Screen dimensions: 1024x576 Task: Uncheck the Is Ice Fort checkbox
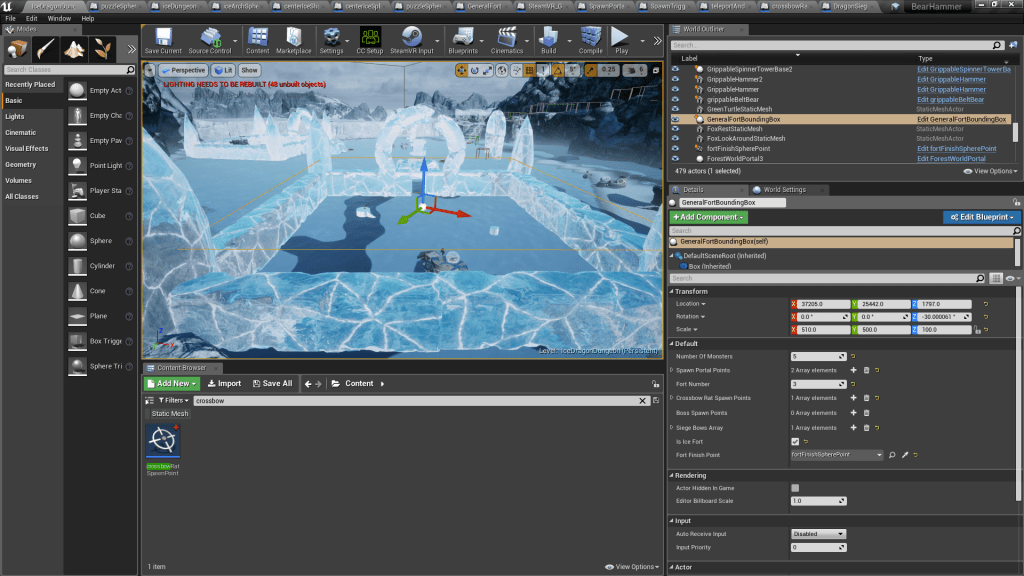795,441
